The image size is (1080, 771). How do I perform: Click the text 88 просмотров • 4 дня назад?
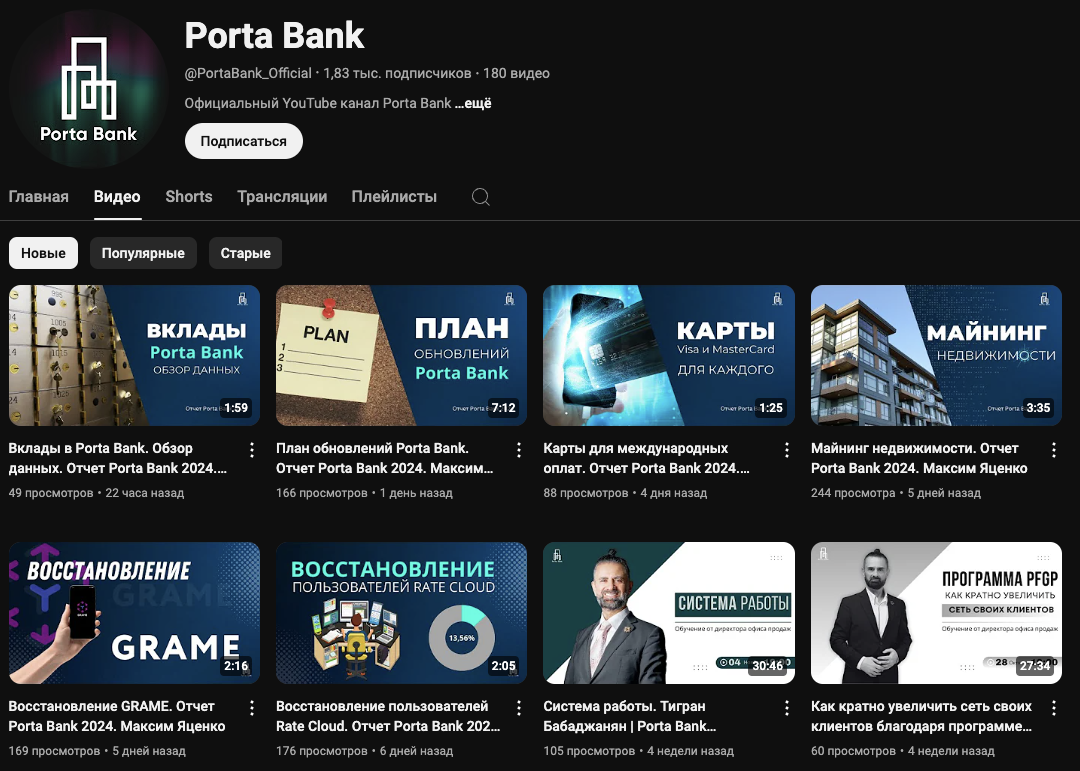point(625,493)
